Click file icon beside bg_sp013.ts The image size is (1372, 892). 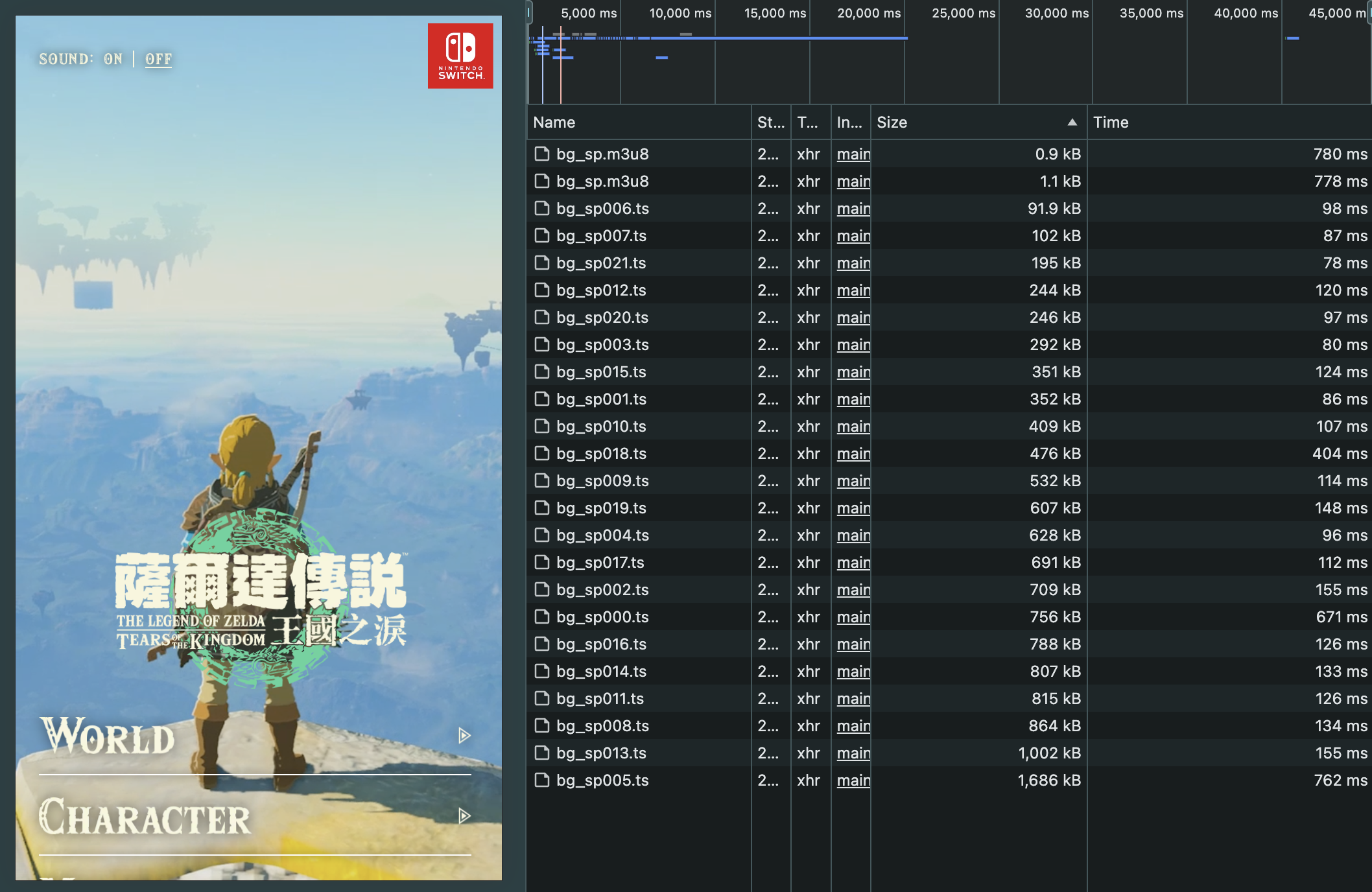(x=541, y=753)
